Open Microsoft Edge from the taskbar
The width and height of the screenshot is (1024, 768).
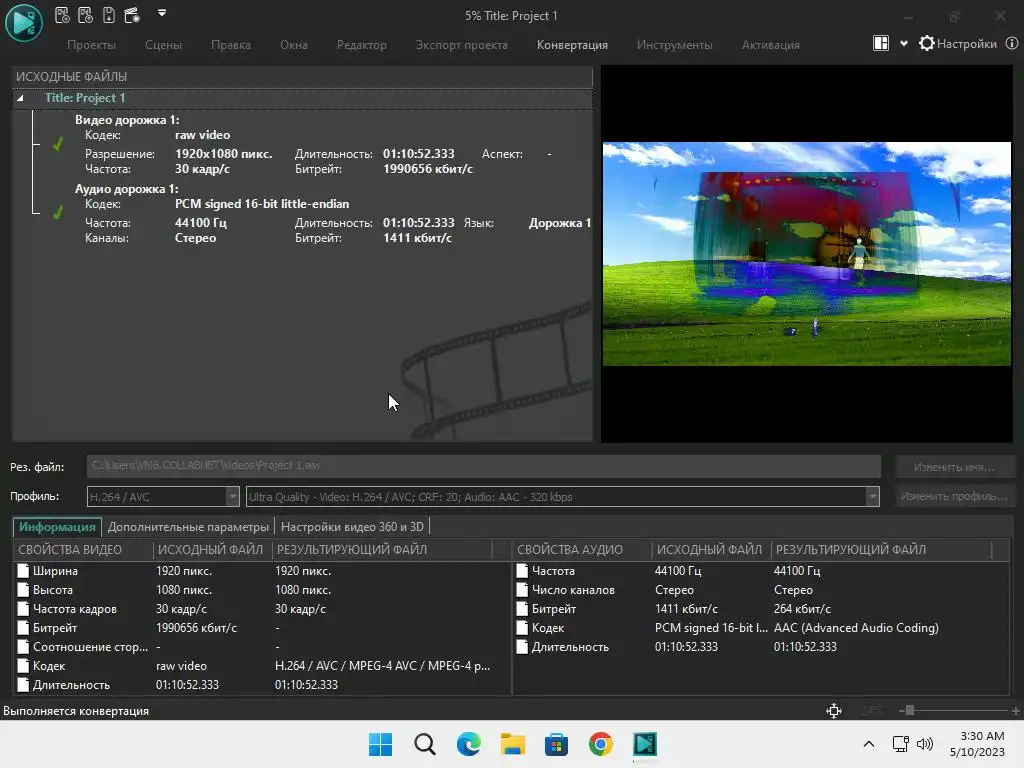tap(469, 744)
